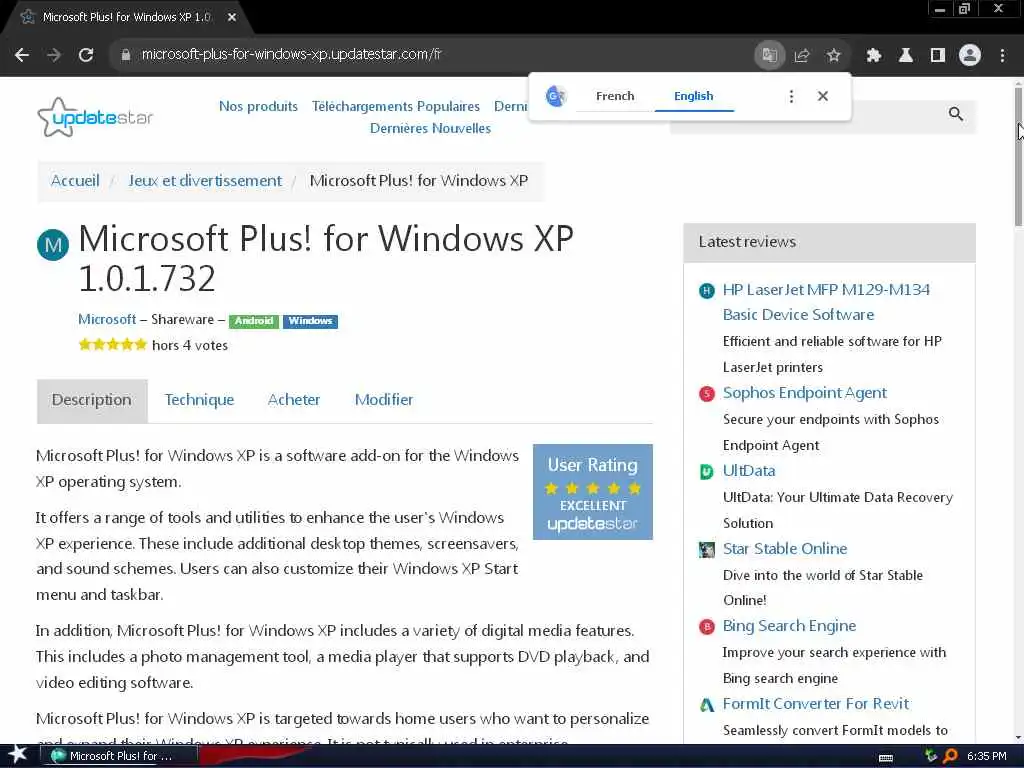Image resolution: width=1024 pixels, height=768 pixels.
Task: Switch to the Modifier tab
Action: (384, 400)
